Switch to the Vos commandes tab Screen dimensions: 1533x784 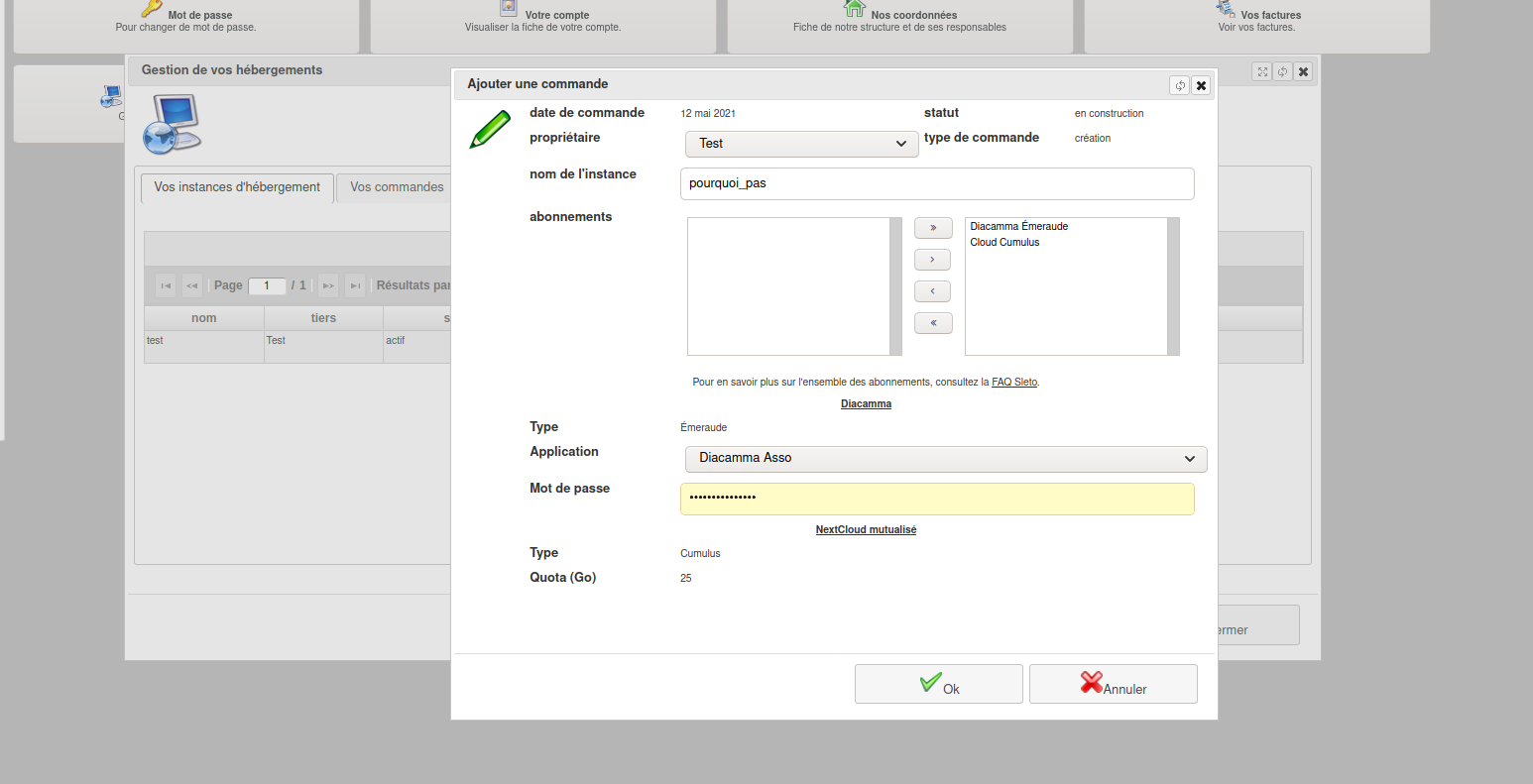coord(397,187)
